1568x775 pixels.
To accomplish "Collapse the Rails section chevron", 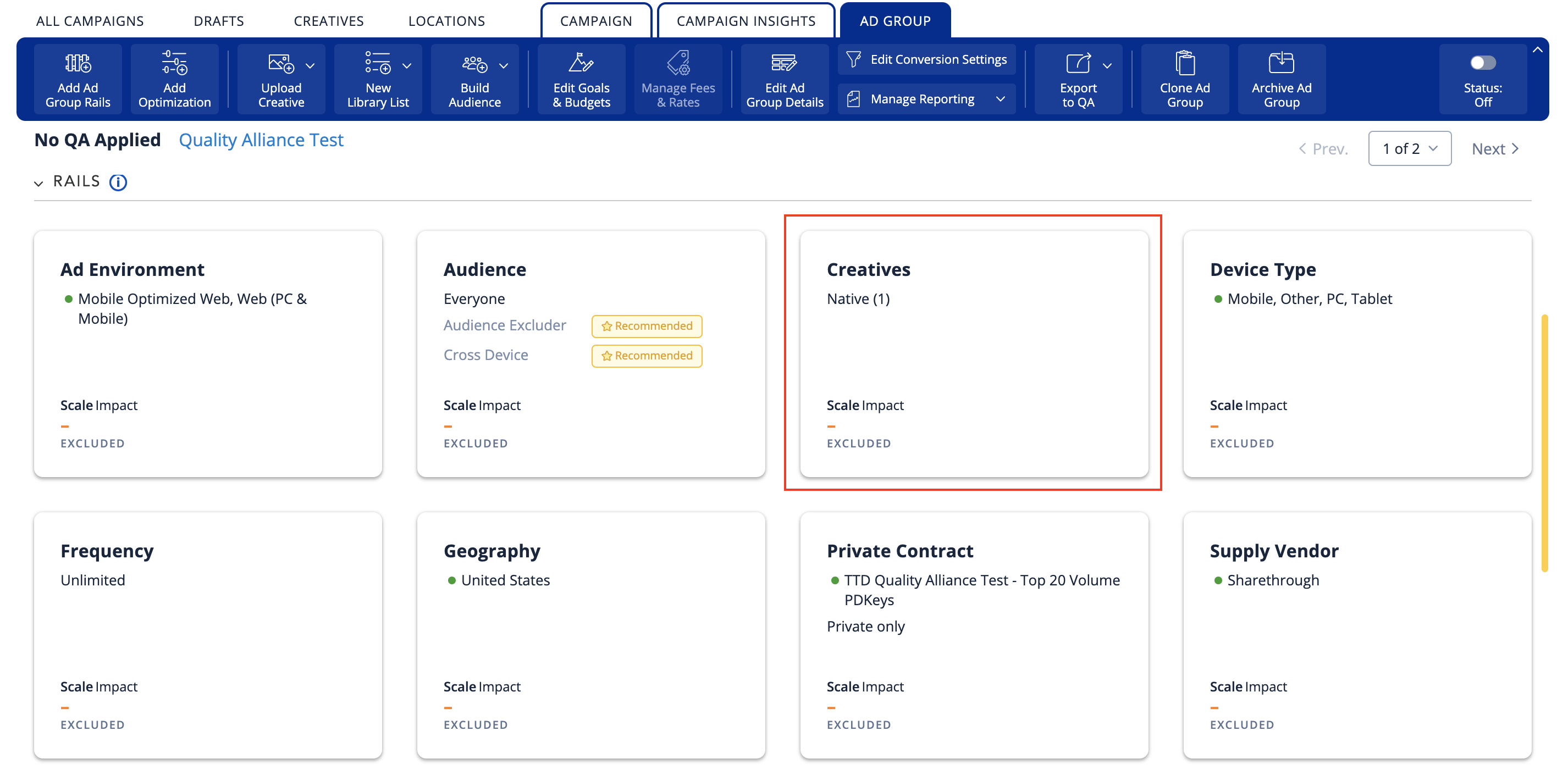I will click(x=38, y=182).
